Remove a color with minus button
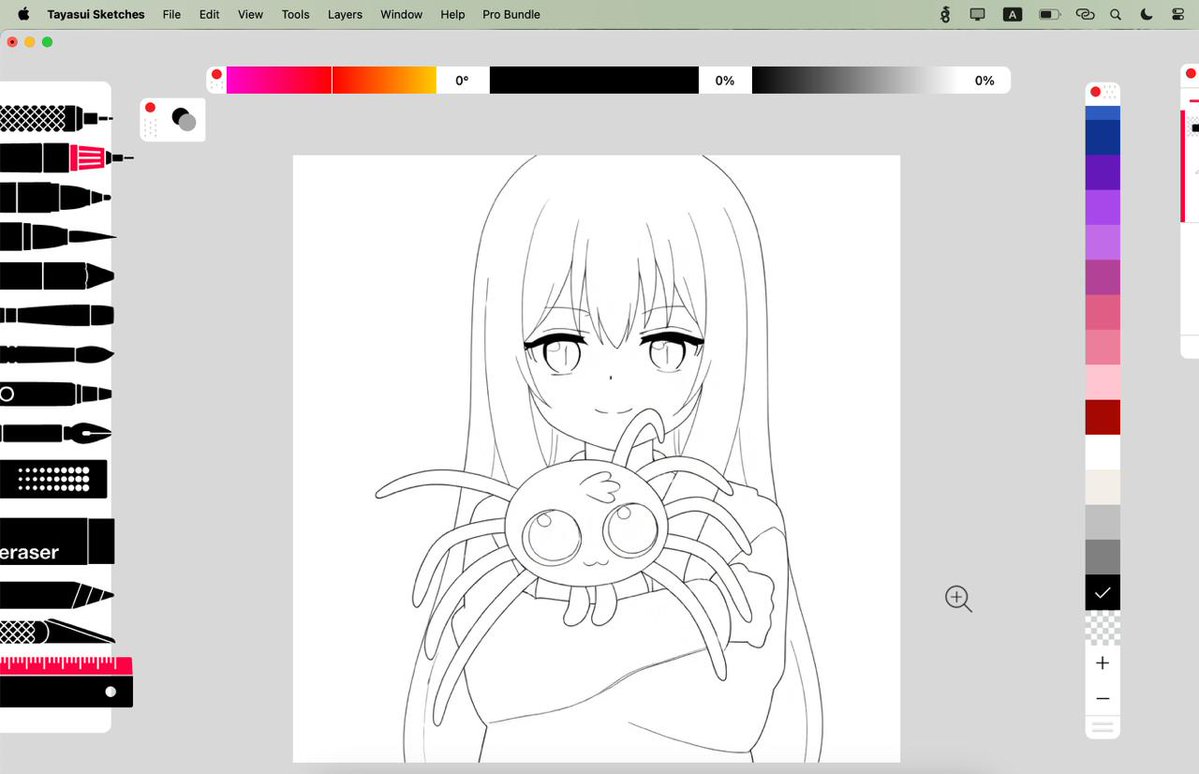Viewport: 1199px width, 774px height. click(1102, 698)
